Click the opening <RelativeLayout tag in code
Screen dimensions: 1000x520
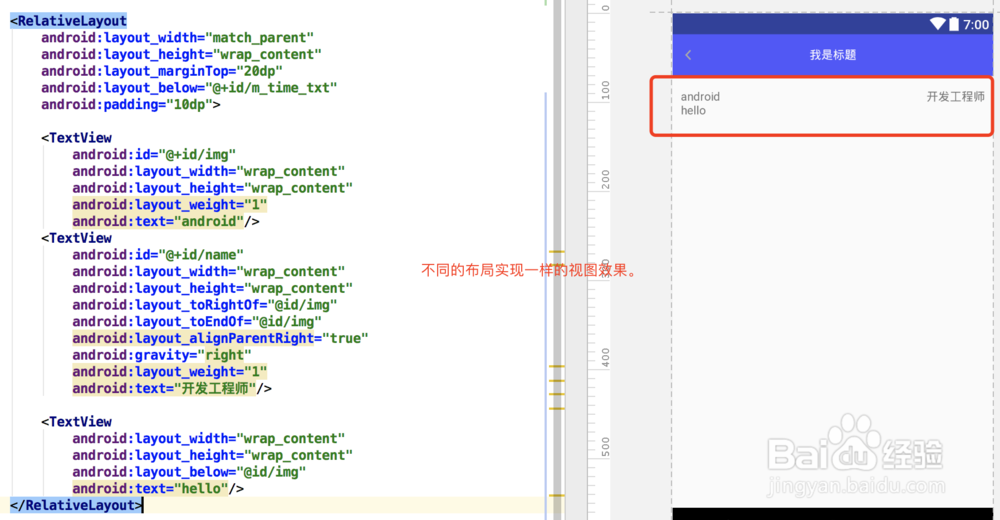point(68,21)
